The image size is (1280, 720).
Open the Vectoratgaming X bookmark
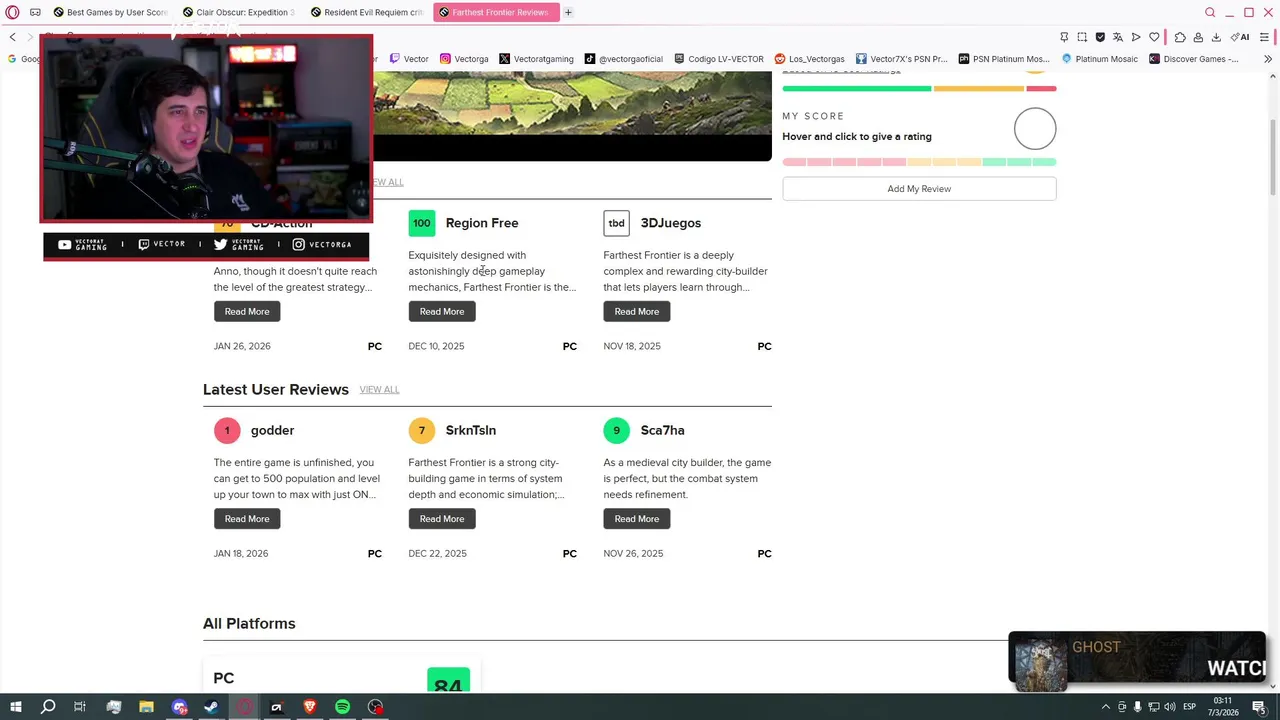pyautogui.click(x=536, y=59)
